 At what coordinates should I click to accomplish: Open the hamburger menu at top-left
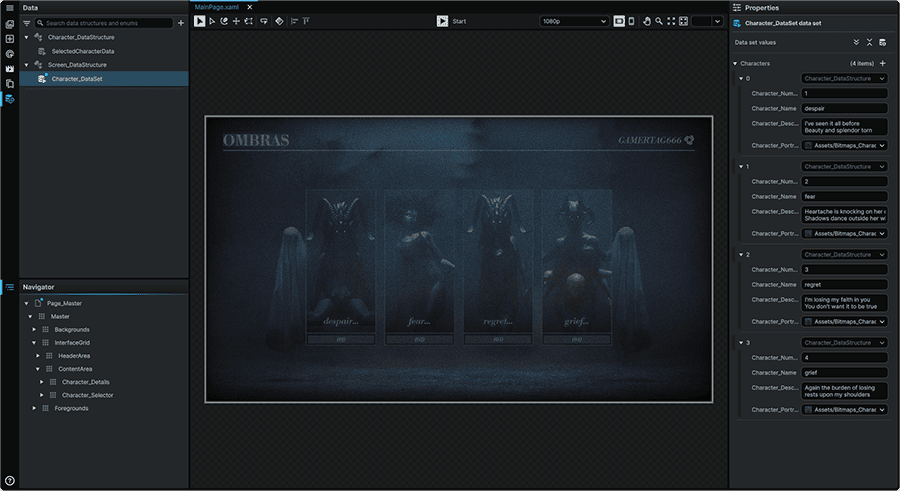tap(9, 7)
